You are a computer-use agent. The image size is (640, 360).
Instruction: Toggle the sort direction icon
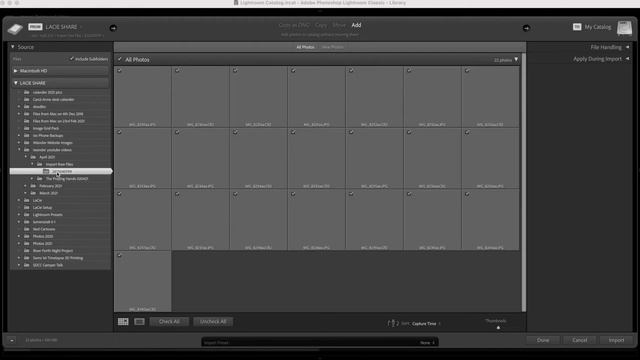[x=392, y=323]
